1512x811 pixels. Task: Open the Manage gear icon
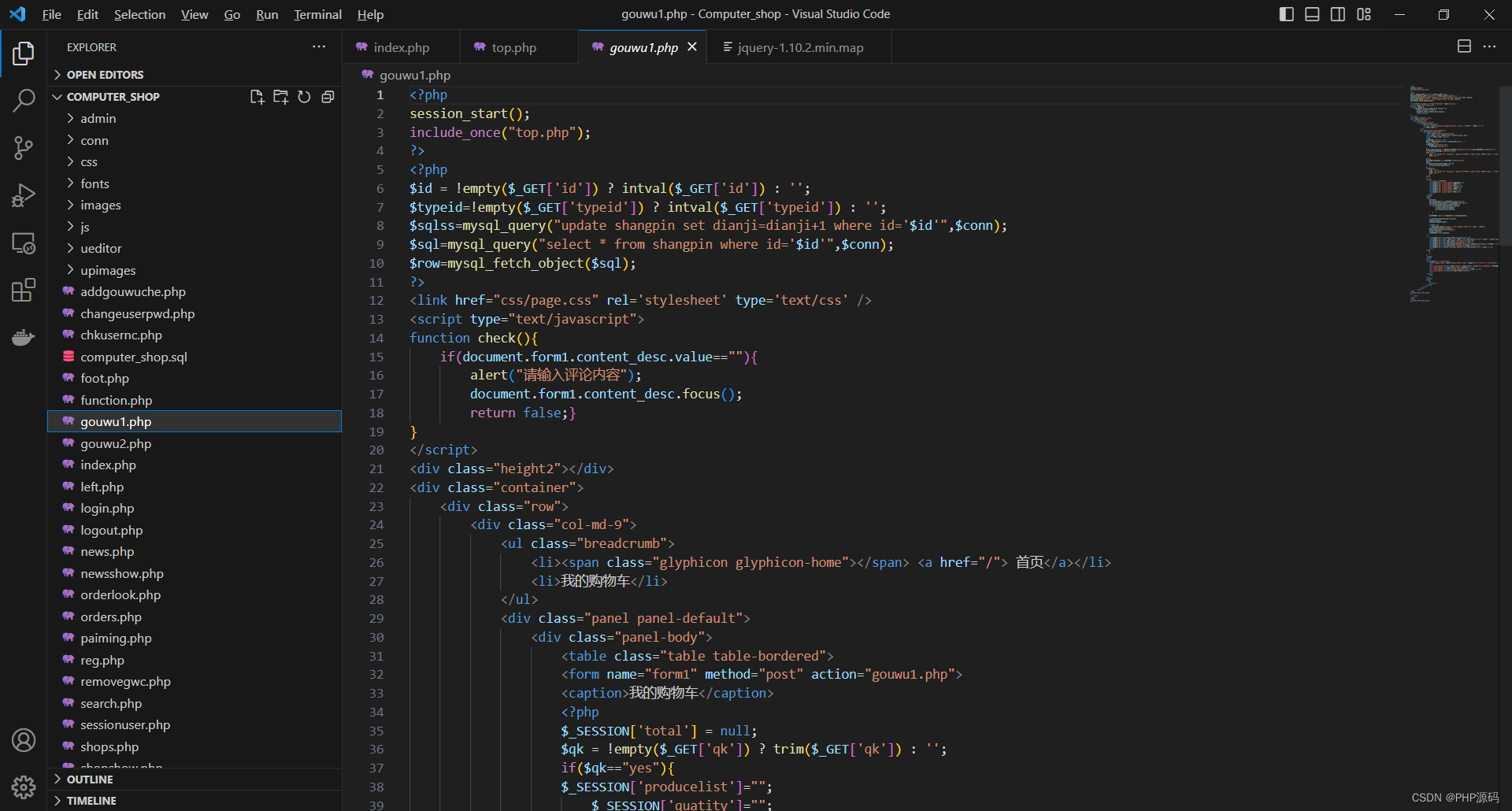point(24,787)
